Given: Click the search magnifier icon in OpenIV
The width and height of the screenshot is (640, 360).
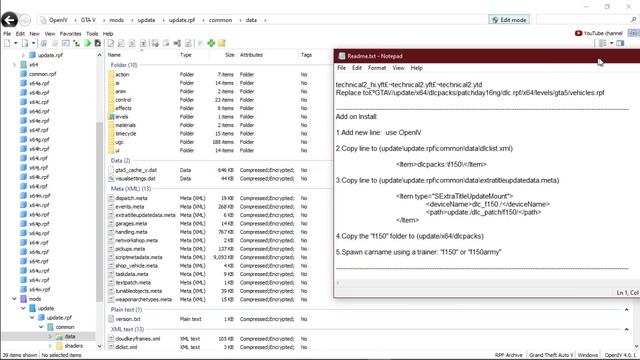Looking at the screenshot, I should 633,20.
